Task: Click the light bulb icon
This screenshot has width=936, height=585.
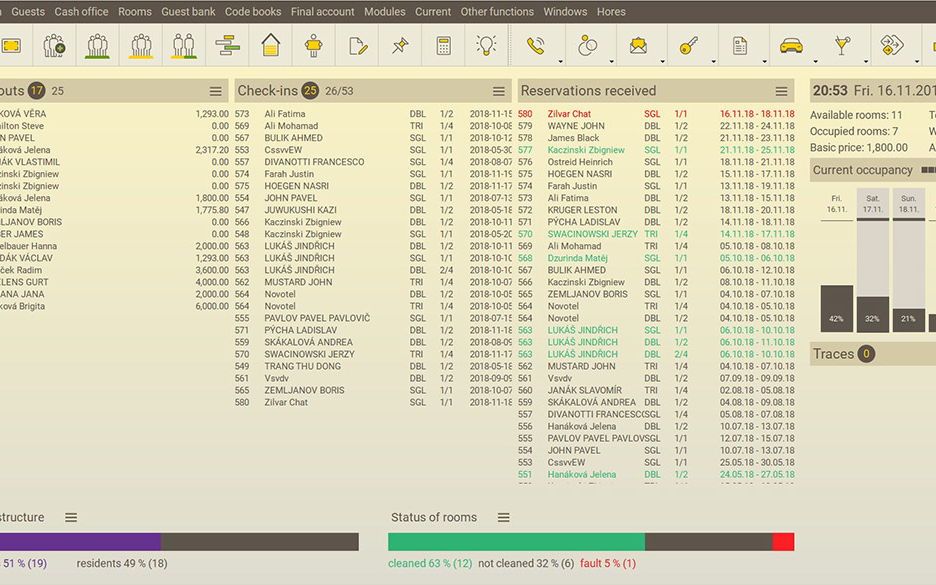Action: pyautogui.click(x=486, y=46)
